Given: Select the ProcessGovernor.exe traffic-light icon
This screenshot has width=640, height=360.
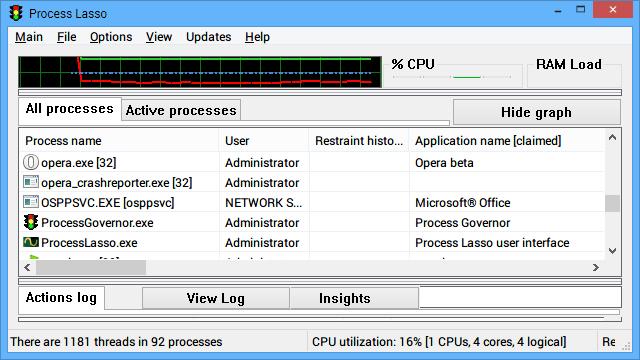Looking at the screenshot, I should click(31, 222).
